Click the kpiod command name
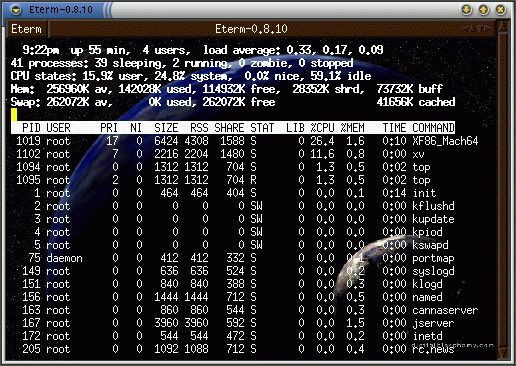 (x=427, y=232)
